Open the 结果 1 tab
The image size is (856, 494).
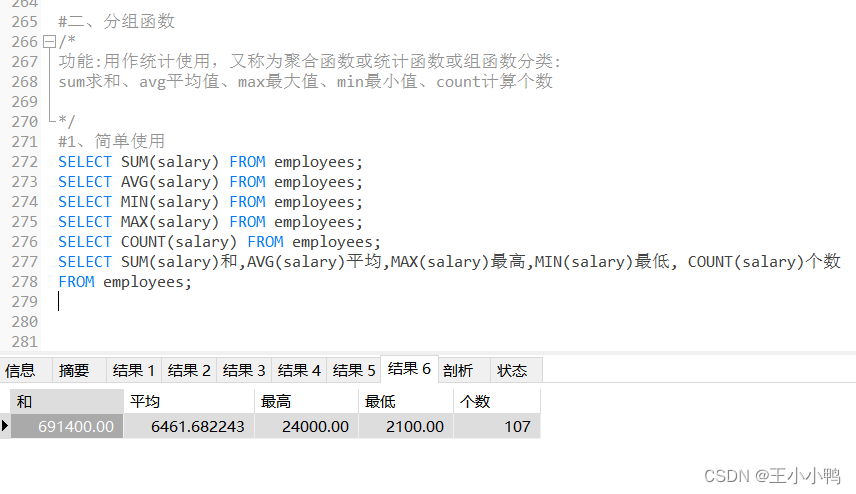pos(134,371)
